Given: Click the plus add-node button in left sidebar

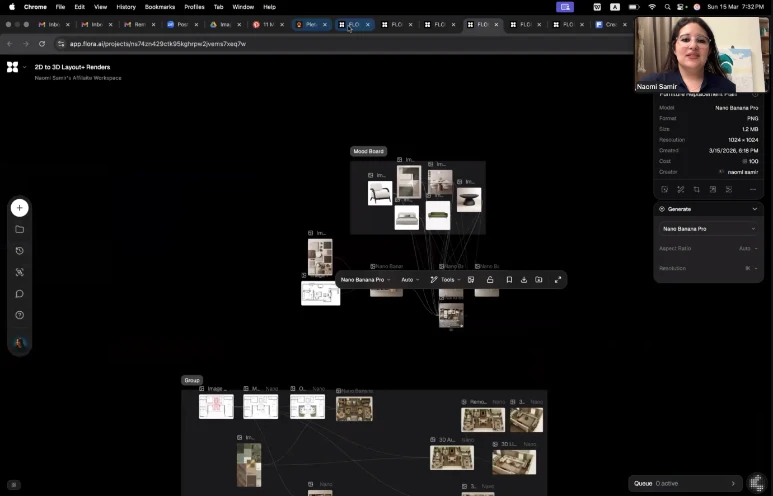Looking at the screenshot, I should coord(19,208).
